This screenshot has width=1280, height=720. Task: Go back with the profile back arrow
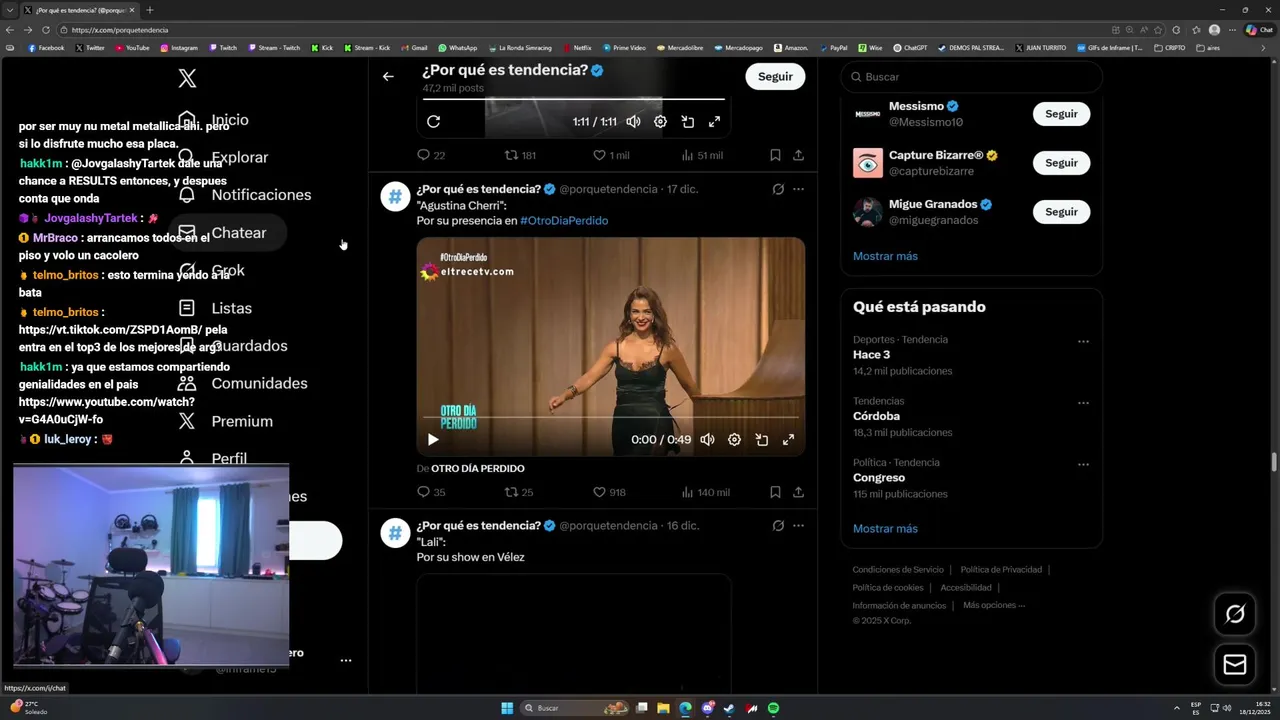coord(388,76)
